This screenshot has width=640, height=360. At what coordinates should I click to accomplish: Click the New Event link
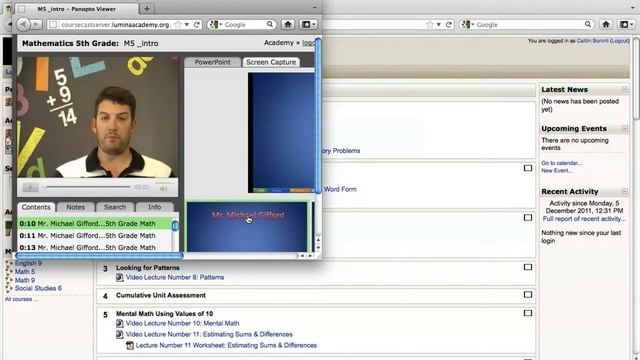(557, 171)
